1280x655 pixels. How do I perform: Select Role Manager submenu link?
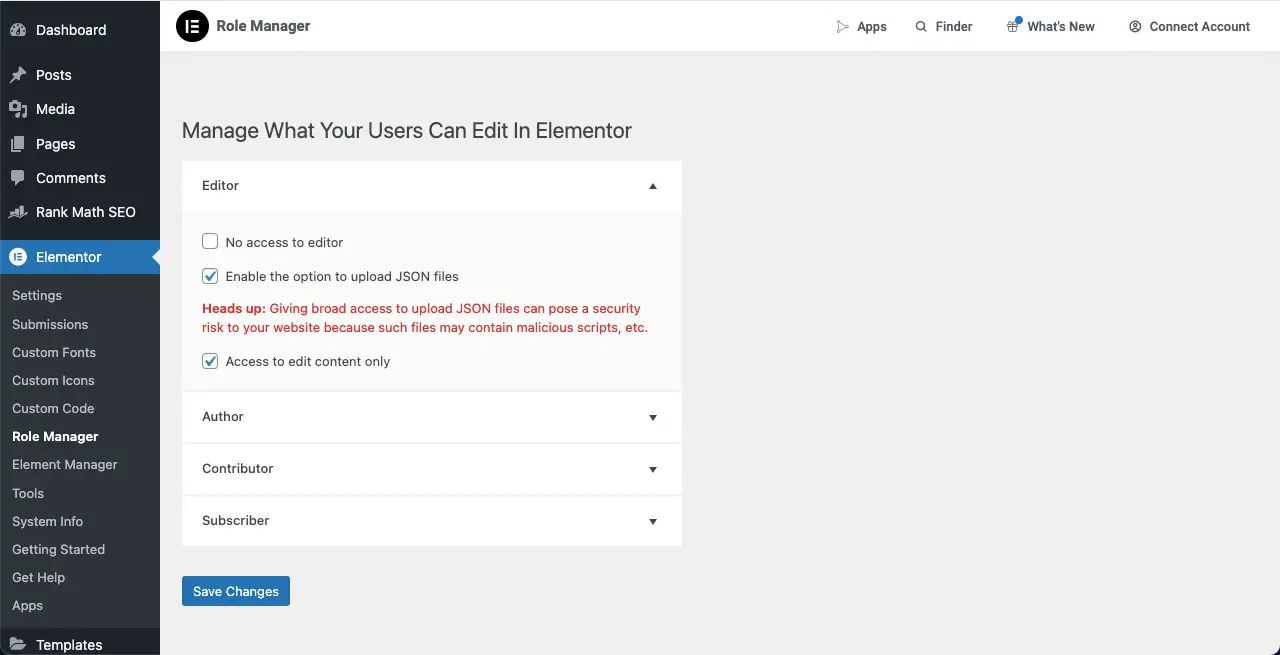tap(55, 436)
